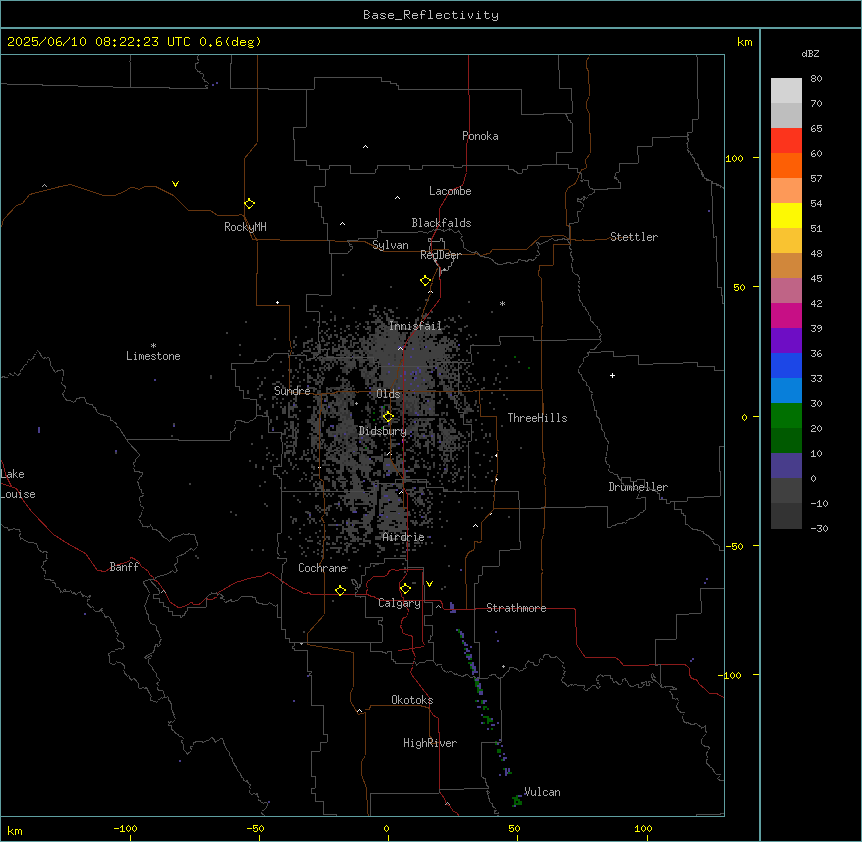Click the Base_Reflectivity title
The width and height of the screenshot is (862, 842).
(431, 15)
